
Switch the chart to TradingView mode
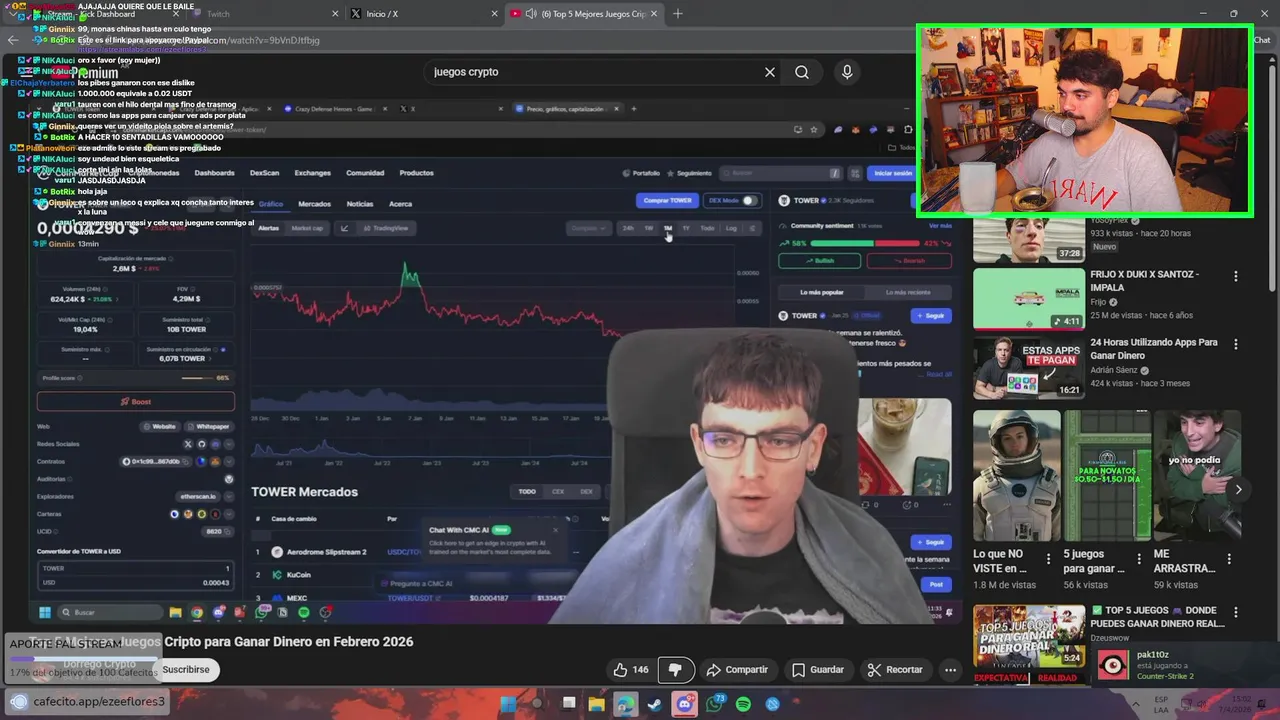click(x=386, y=228)
